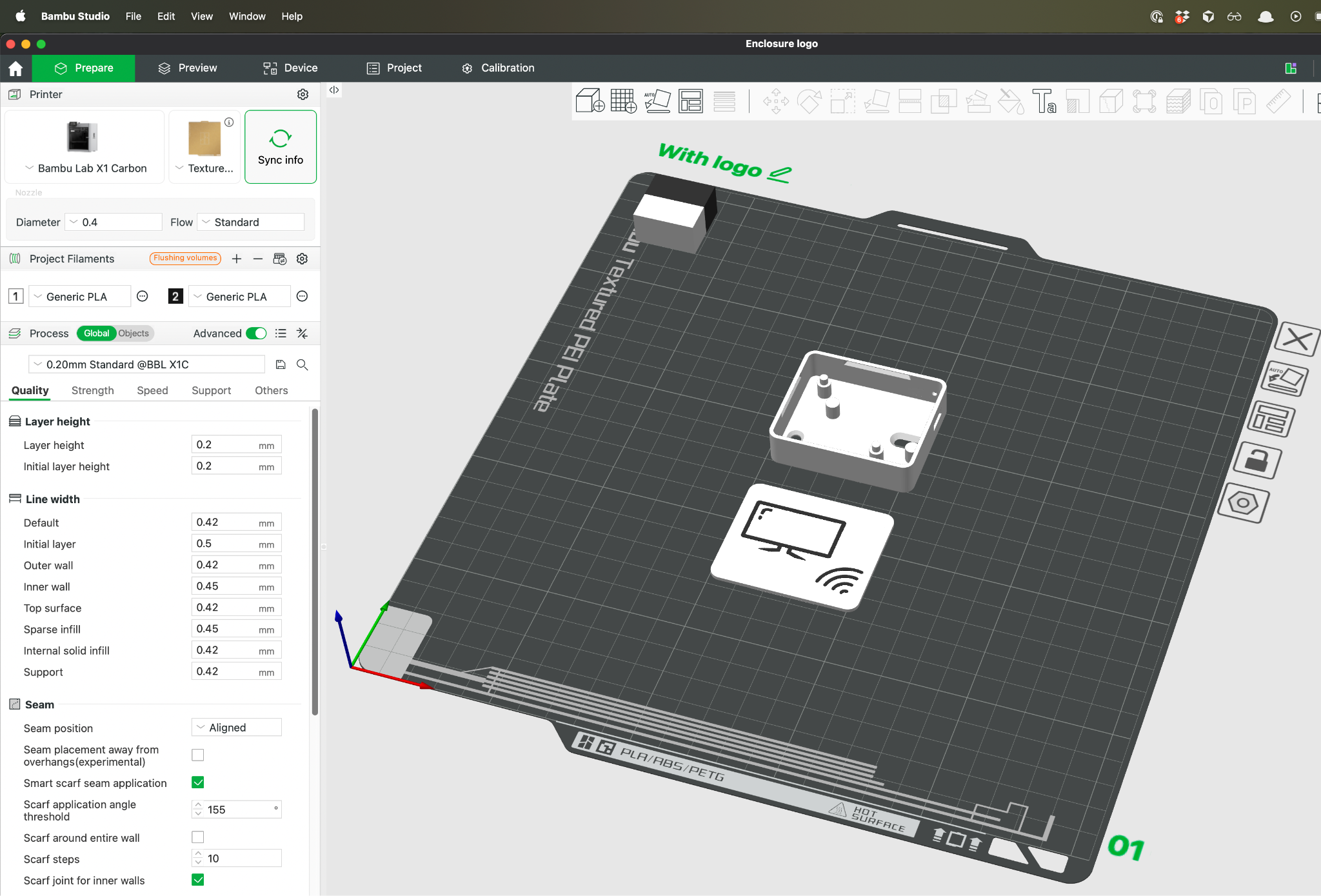Screen dimensions: 1321x896
Task: Uncheck Smart scarf seam application
Action: [198, 782]
